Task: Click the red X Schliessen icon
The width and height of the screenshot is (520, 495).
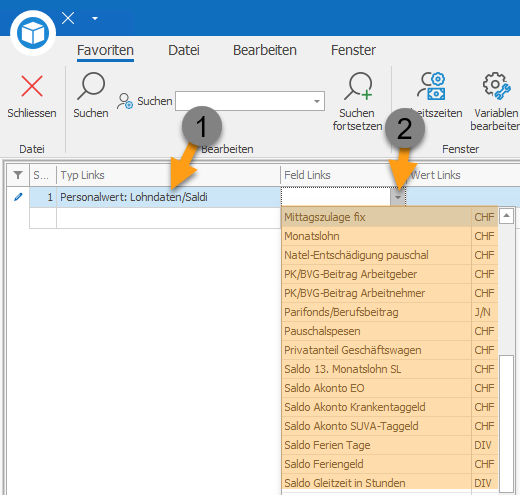Action: point(32,86)
